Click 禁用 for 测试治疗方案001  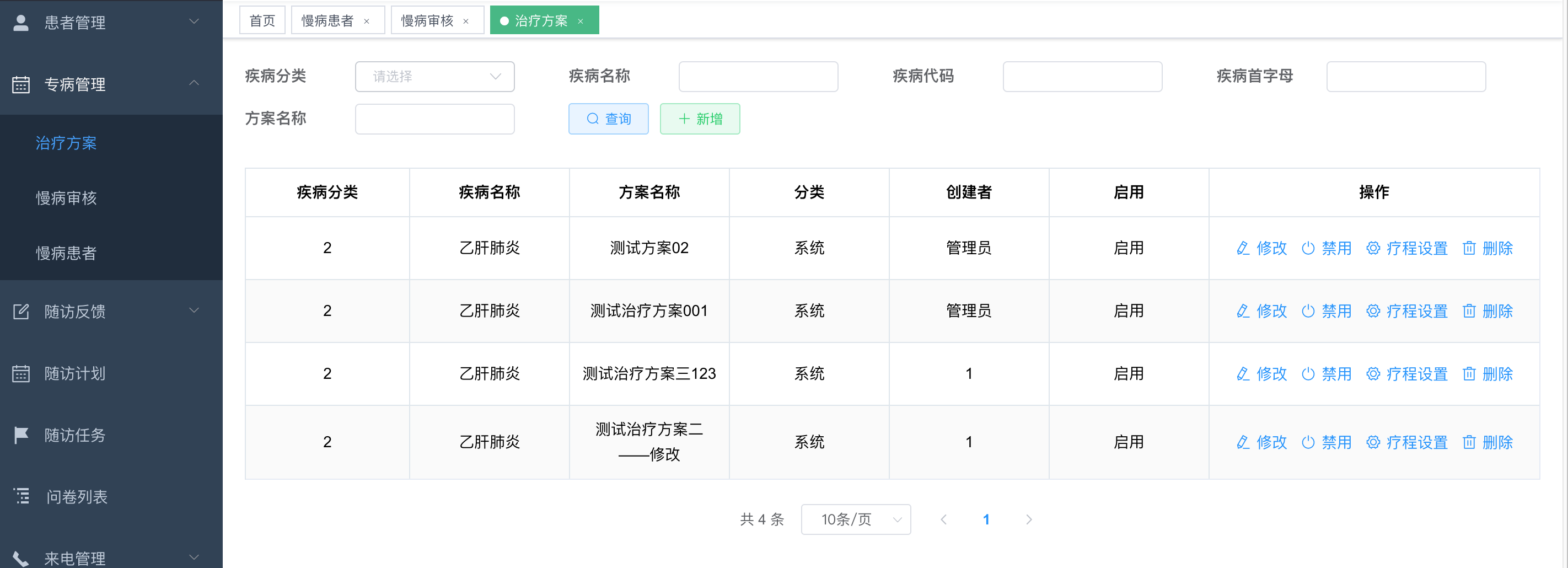point(1327,311)
